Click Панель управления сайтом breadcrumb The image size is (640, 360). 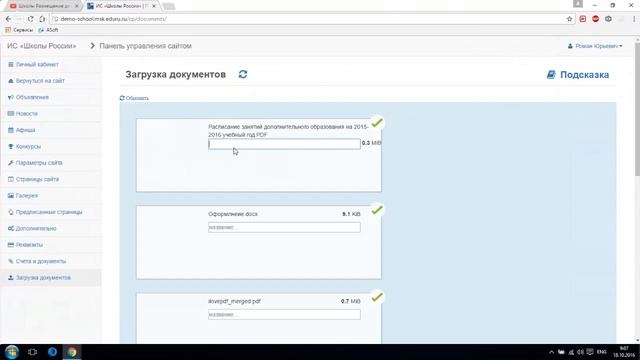(145, 46)
